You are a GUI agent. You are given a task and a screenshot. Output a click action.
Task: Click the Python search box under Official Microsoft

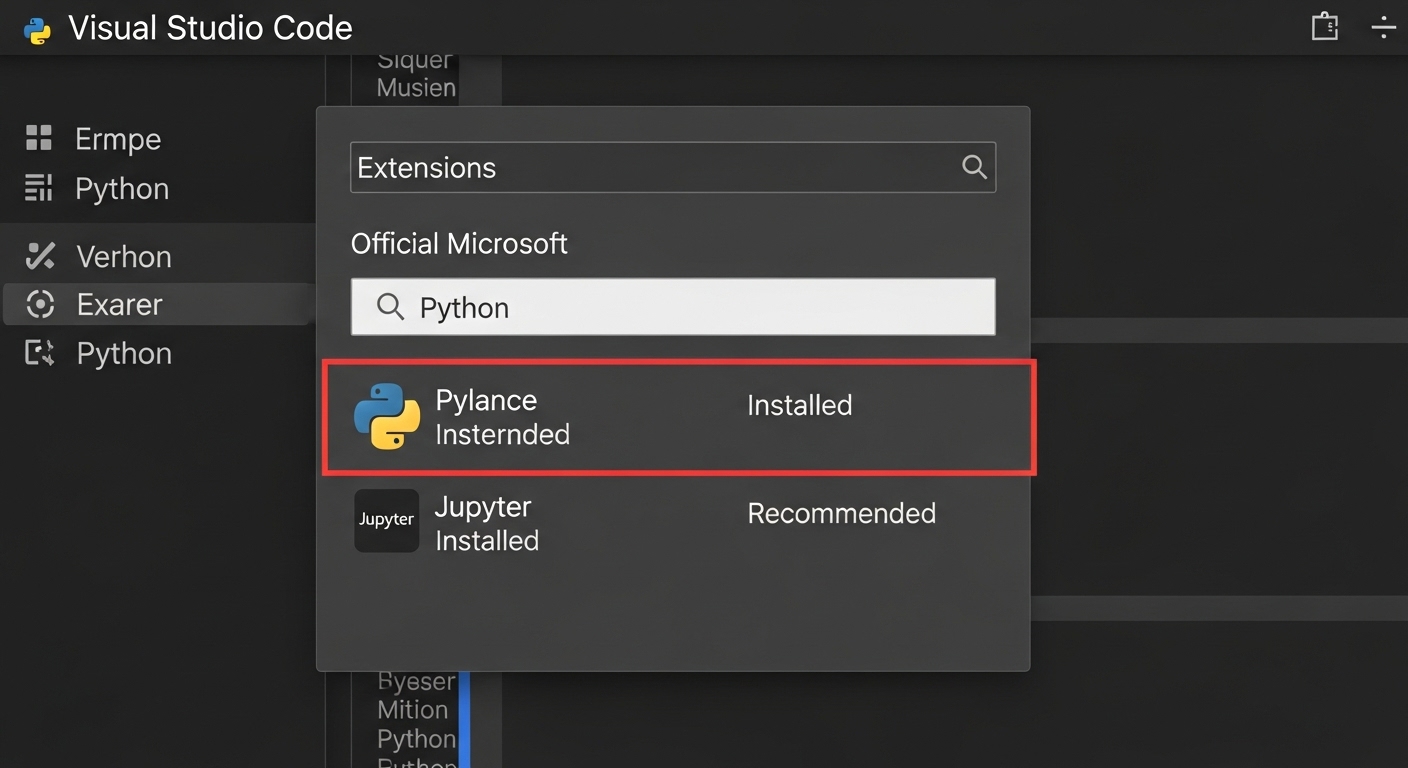pyautogui.click(x=672, y=307)
